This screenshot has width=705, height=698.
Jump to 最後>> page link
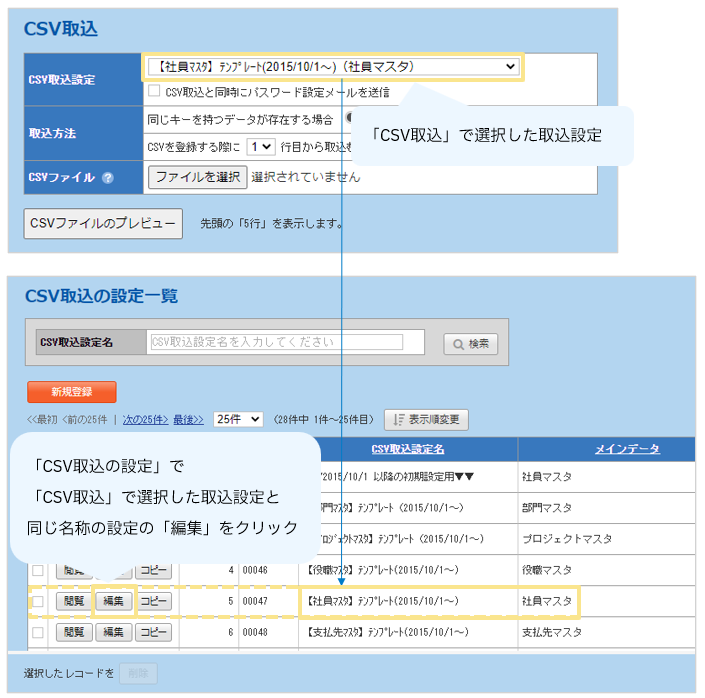pyautogui.click(x=188, y=420)
